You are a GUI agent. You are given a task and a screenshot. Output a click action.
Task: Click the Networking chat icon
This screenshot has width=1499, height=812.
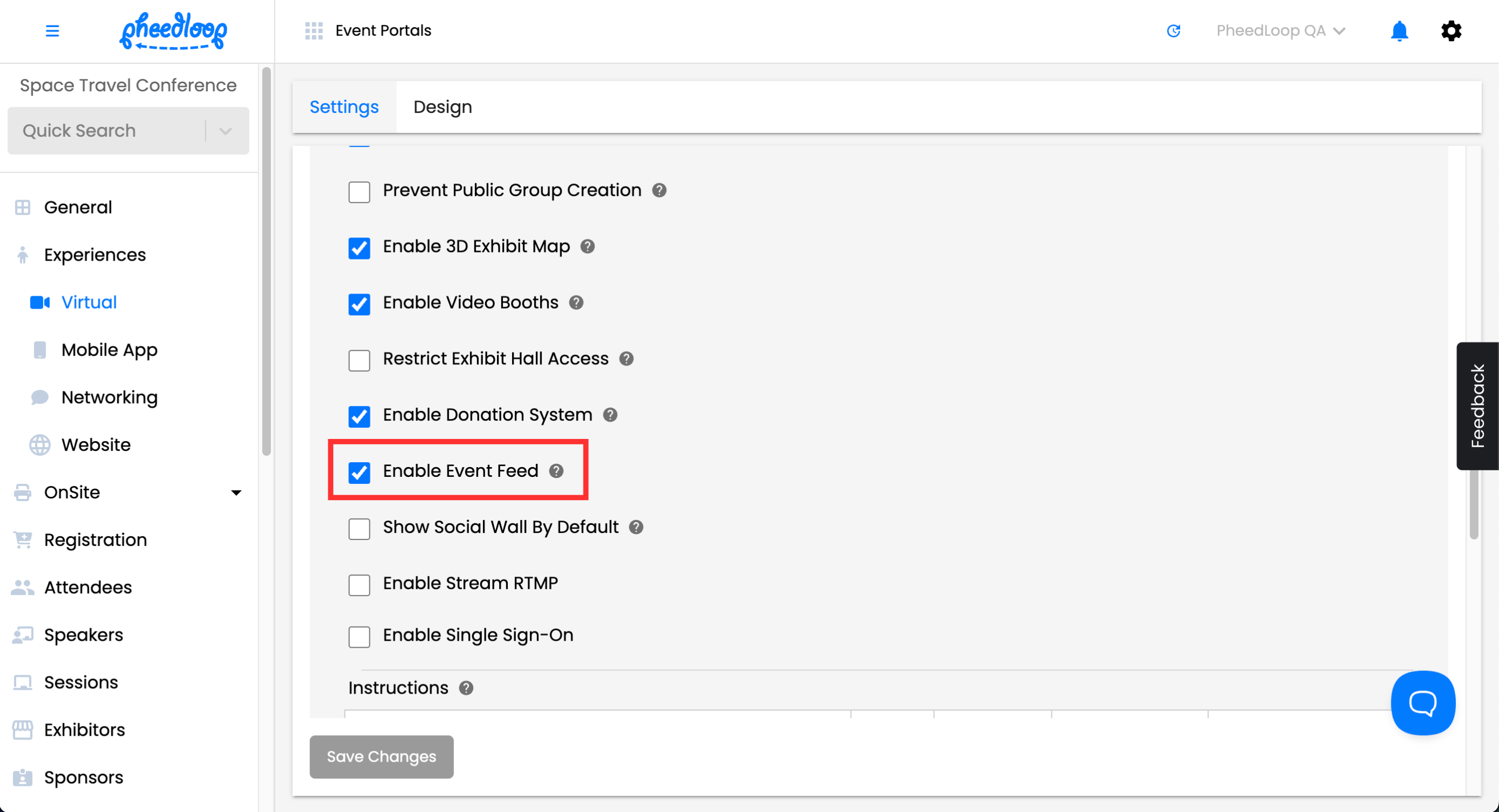(x=39, y=397)
